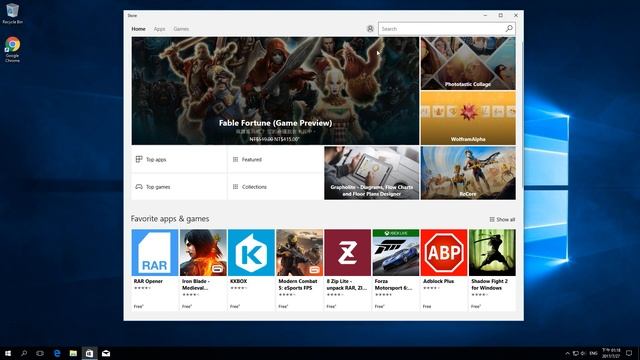
Task: Open the Grapholite Diagrams tile
Action: [371, 173]
